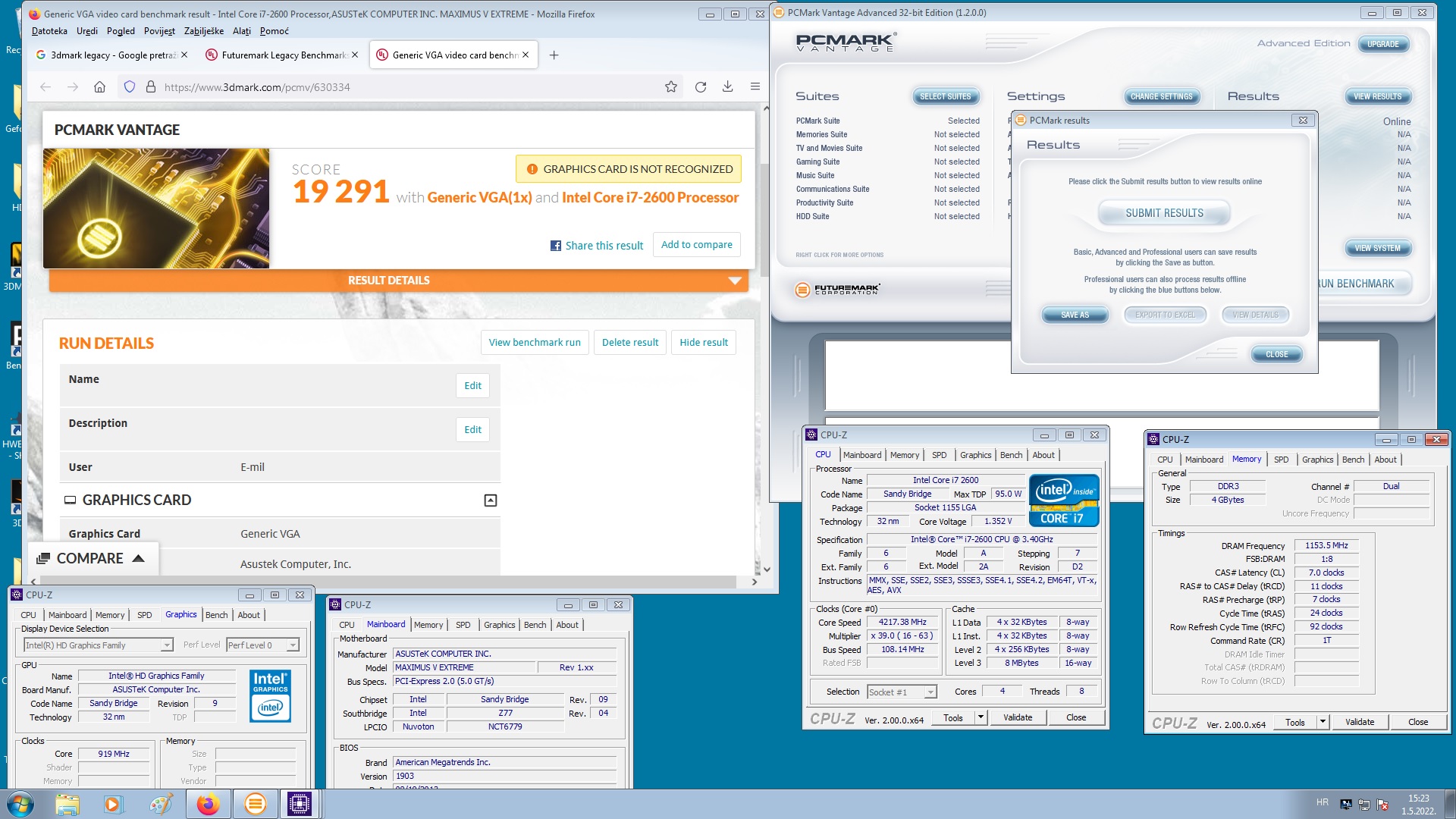Open Firefox Zabilješke menu
This screenshot has width=1456, height=819.
[204, 31]
